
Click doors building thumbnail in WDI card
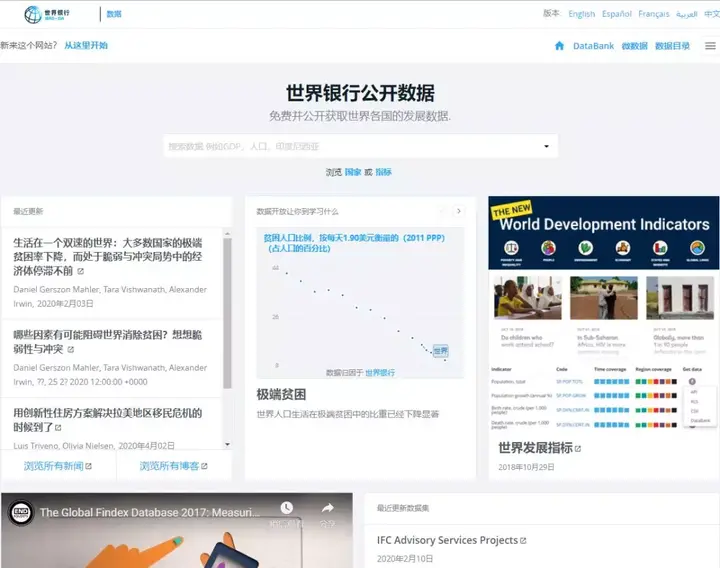pos(680,298)
